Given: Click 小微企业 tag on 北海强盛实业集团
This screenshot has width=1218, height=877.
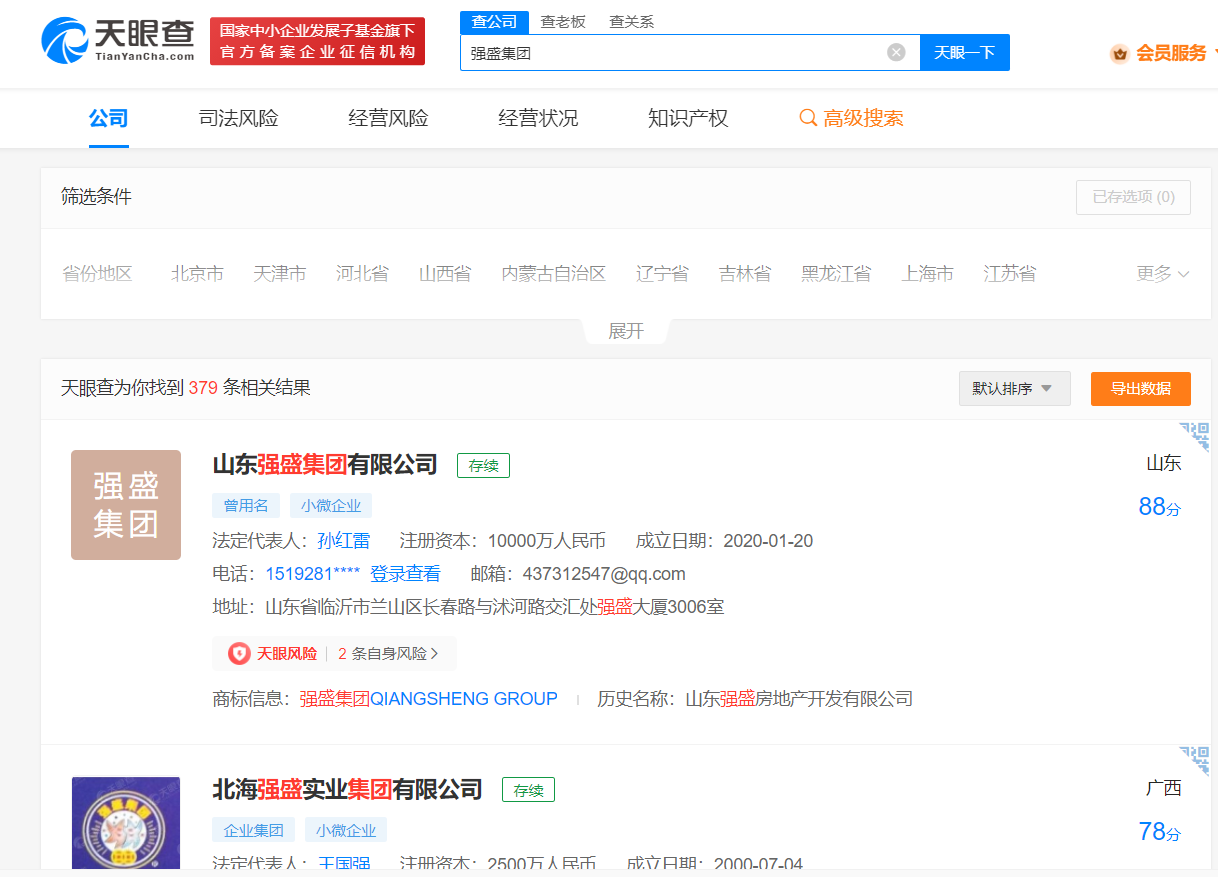Looking at the screenshot, I should click(x=346, y=830).
